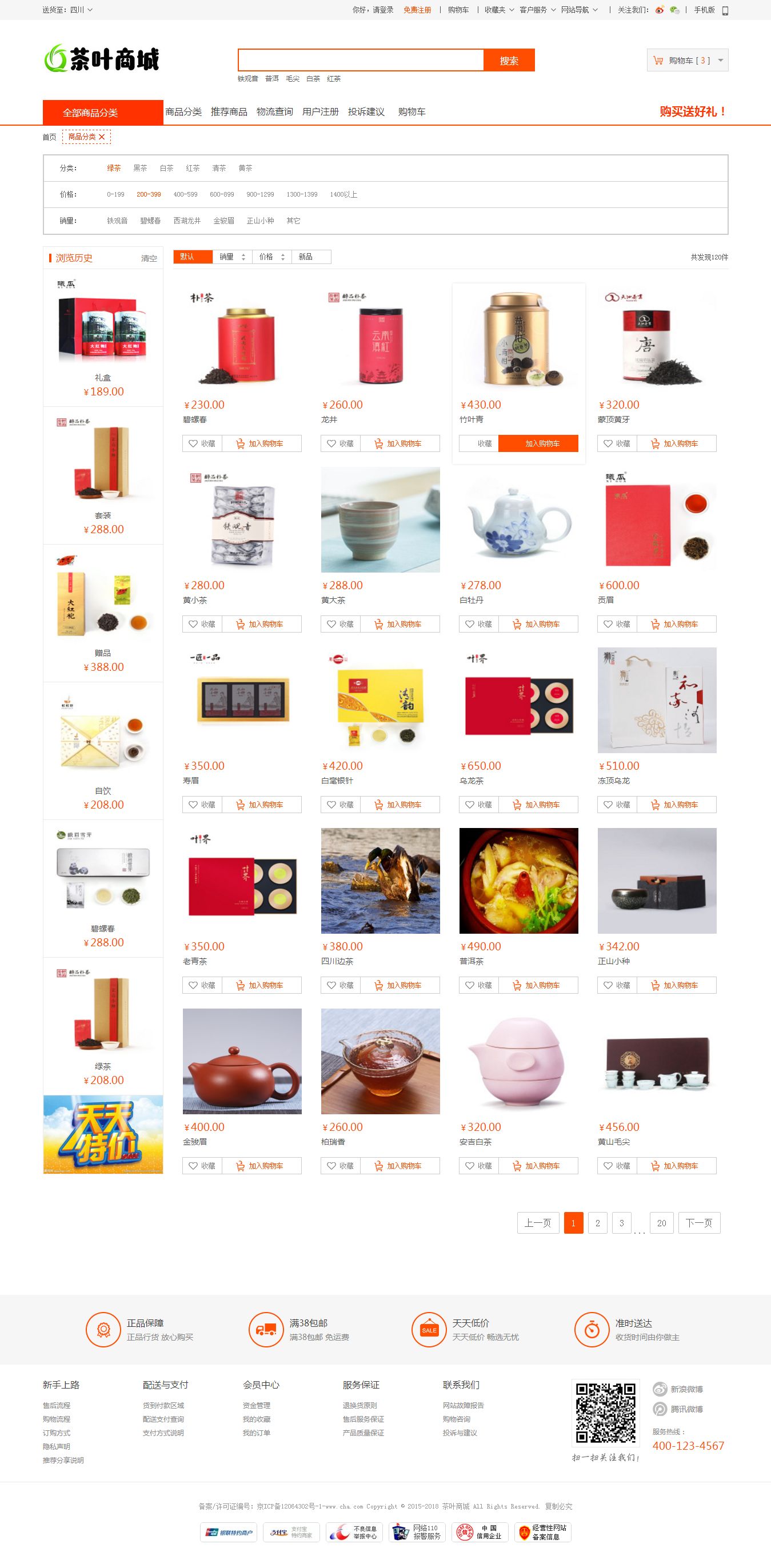Click the 茶叶商城 logo
Viewport: 771px width, 1568px height.
point(102,58)
